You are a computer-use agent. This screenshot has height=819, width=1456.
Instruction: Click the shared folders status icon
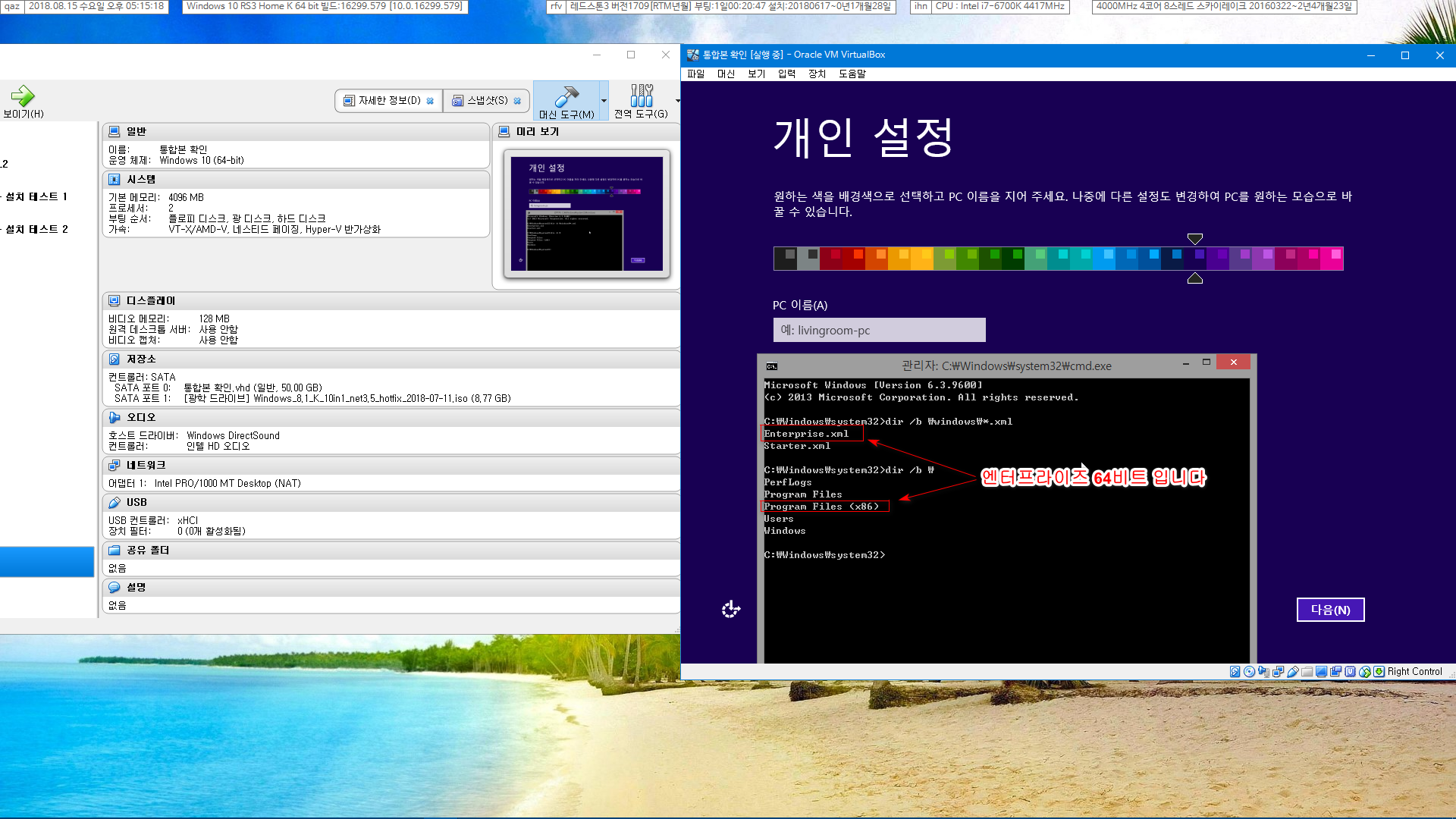click(x=1307, y=671)
